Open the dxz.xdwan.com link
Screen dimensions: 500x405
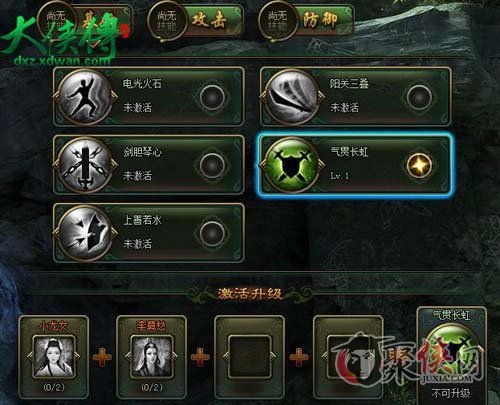tap(62, 61)
